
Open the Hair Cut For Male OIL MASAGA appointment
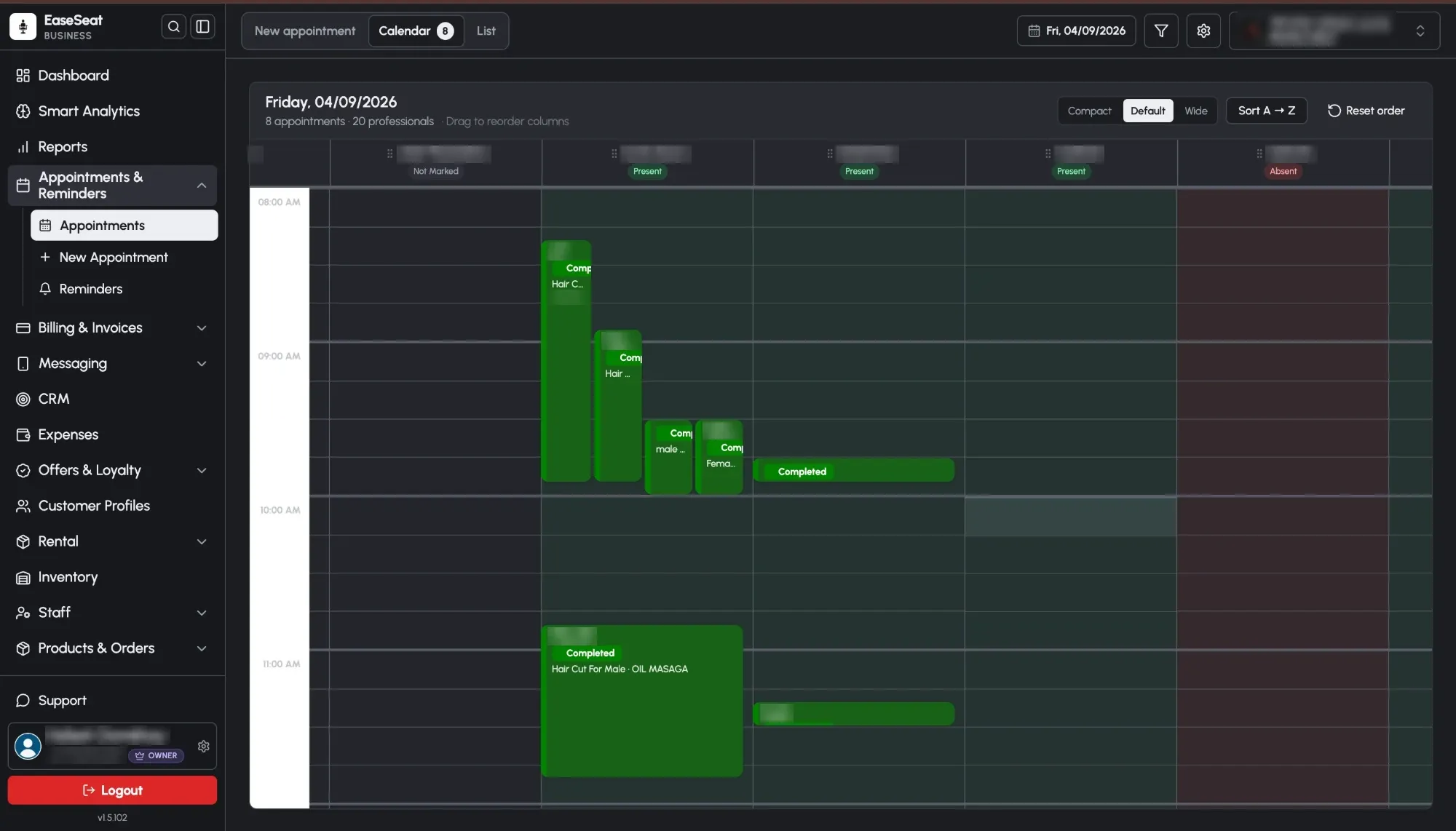[x=642, y=701]
